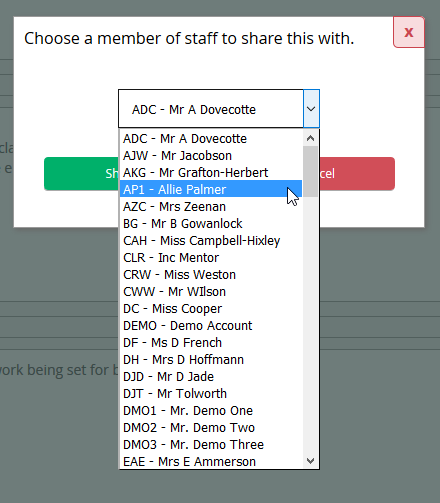Choose EAE - Mrs E Ammerson
Viewport: 440px width, 503px height.
pyautogui.click(x=211, y=461)
